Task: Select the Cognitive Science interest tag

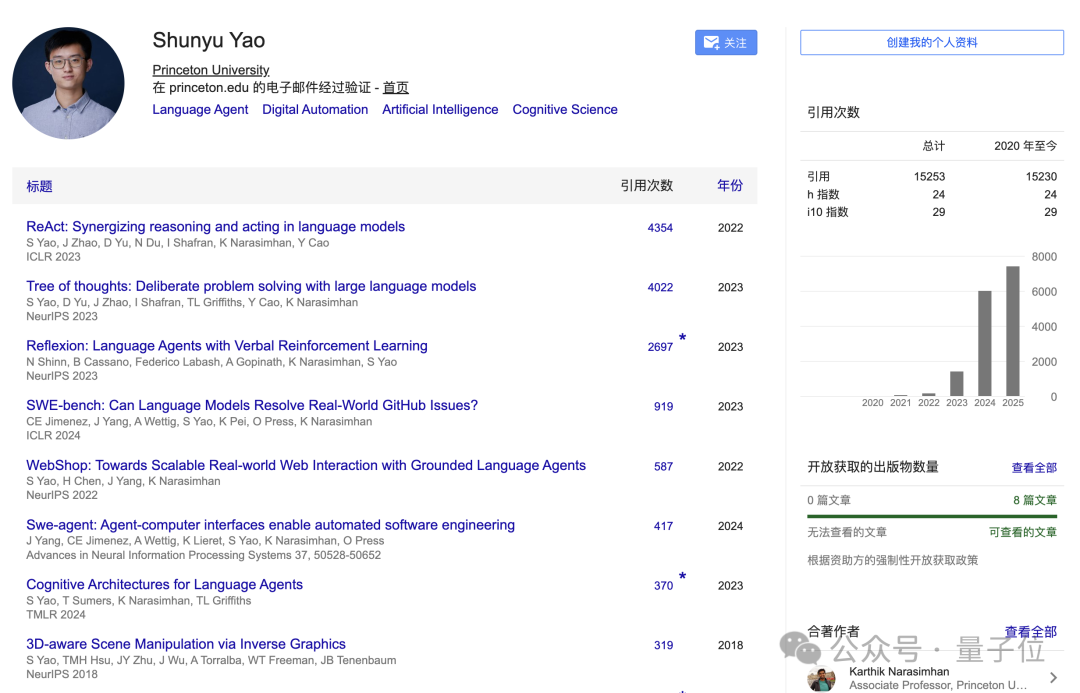Action: tap(565, 110)
